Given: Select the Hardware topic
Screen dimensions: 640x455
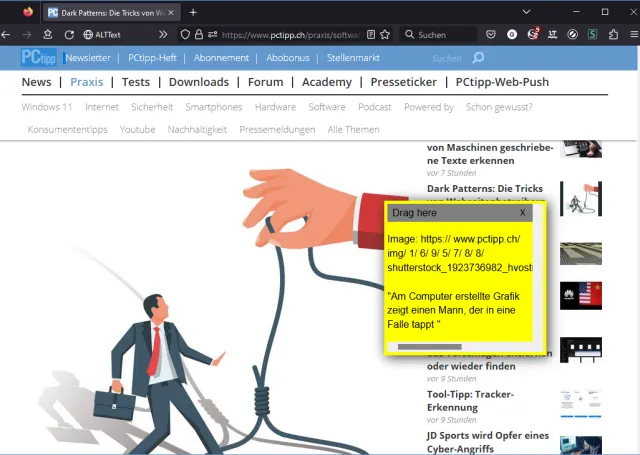Looking at the screenshot, I should point(275,107).
